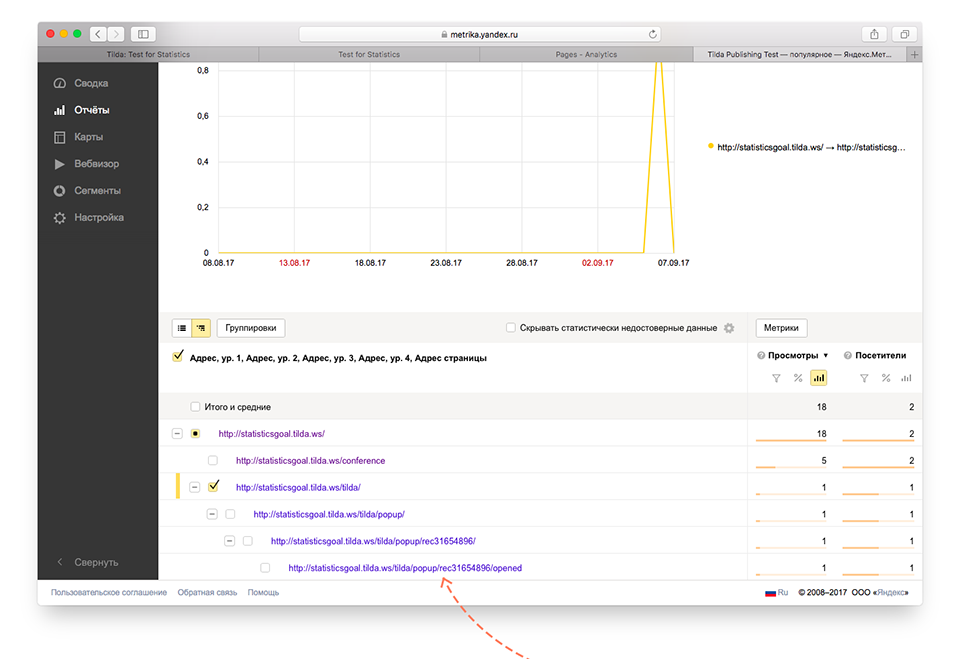Switch to Pages - Analytics tab
The image size is (960, 659).
point(586,55)
